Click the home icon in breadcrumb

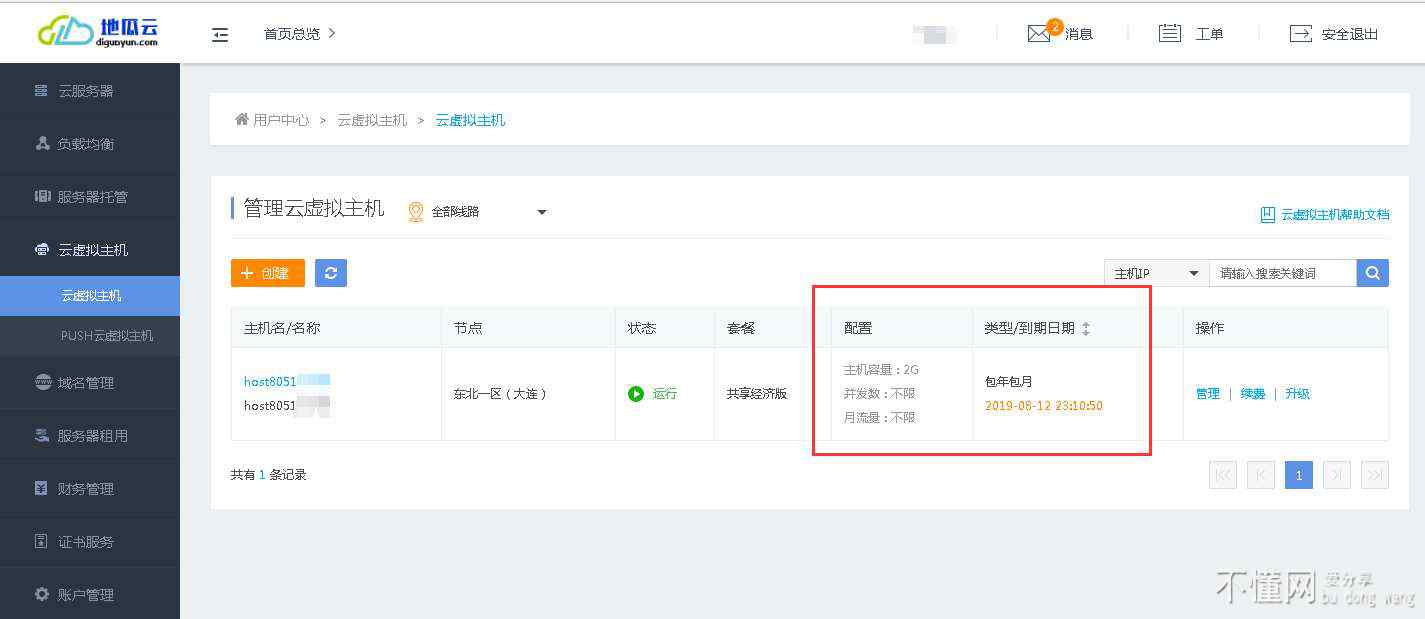pos(241,120)
